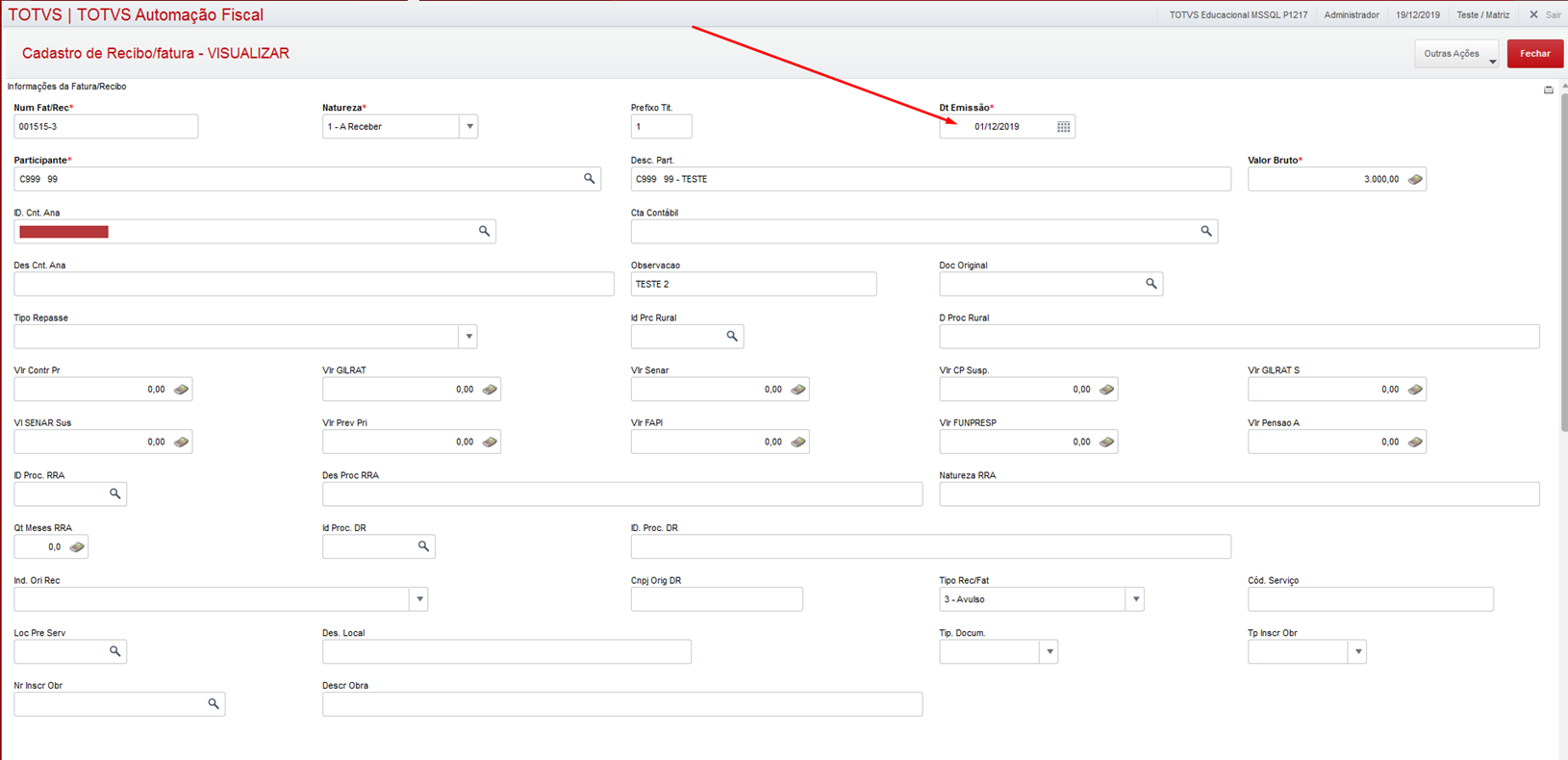Image resolution: width=1568 pixels, height=760 pixels.
Task: Click the Observacao field with TESTE 2
Action: tap(753, 284)
